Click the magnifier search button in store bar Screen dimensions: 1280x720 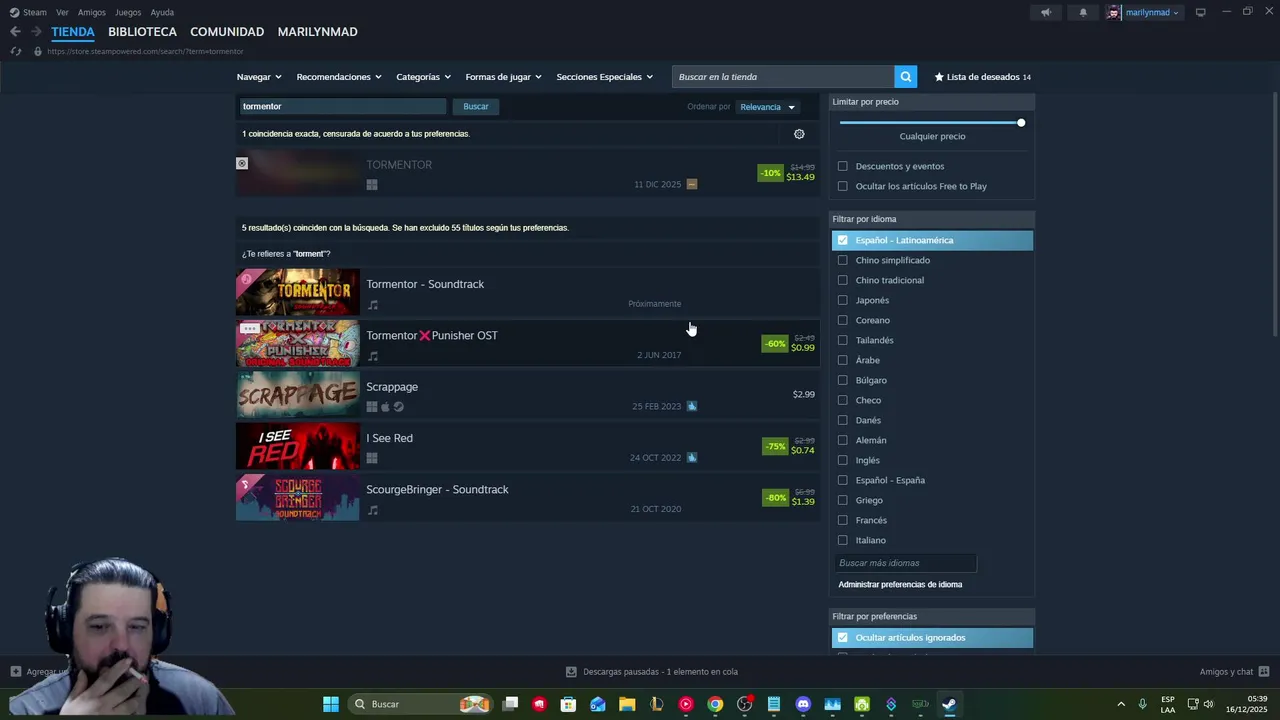(x=905, y=77)
